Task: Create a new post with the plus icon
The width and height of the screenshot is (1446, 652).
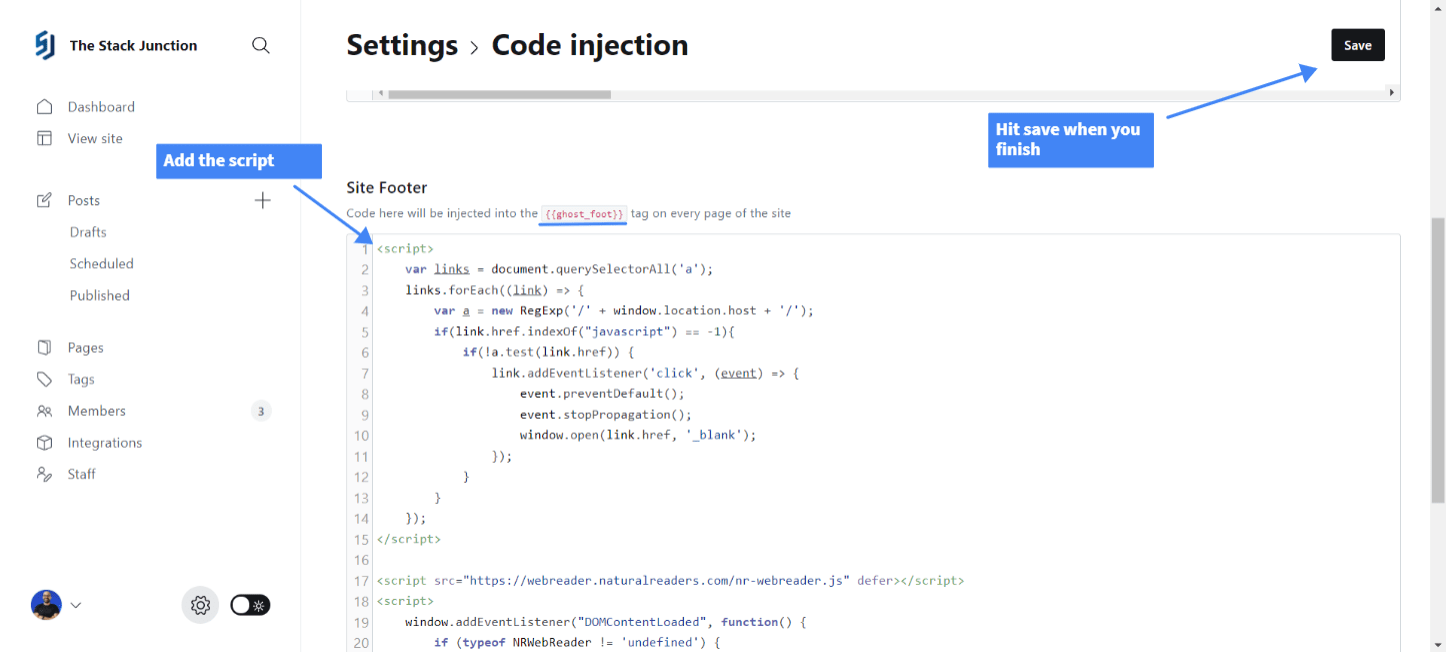Action: tap(262, 200)
